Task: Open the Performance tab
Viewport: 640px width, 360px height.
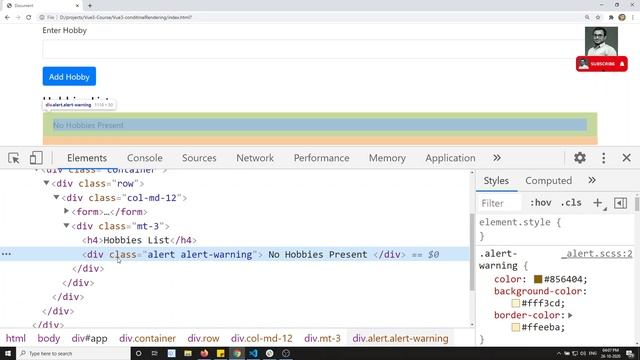Action: 322,158
